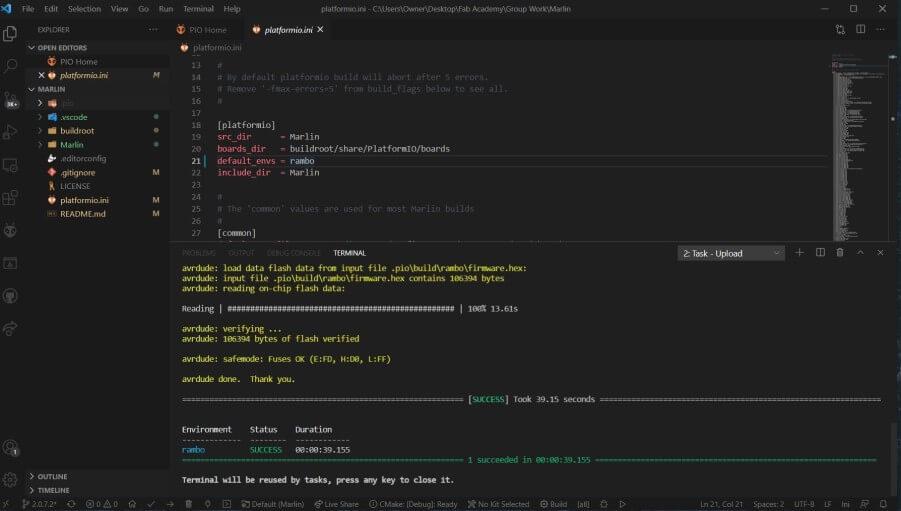Viewport: 901px width, 511px height.
Task: Click 'Ln 21, Col 21' in status bar
Action: tap(721, 504)
